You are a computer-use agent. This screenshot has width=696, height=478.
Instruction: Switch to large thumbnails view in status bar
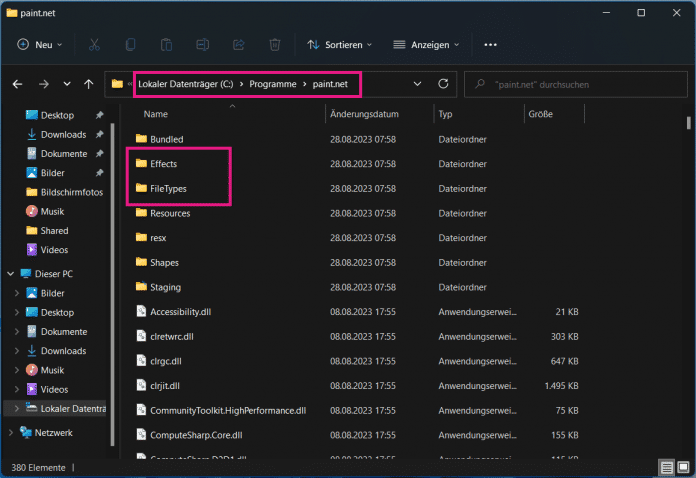coord(683,467)
